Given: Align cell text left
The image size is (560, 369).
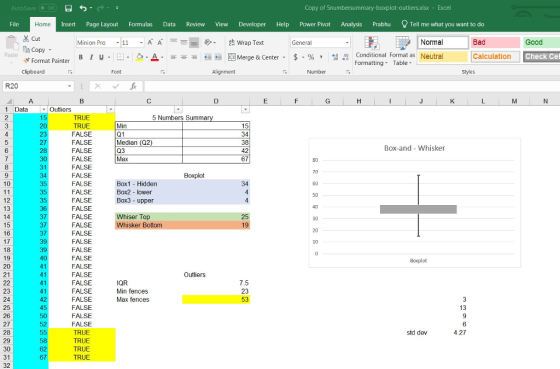Looking at the screenshot, I should click(x=174, y=57).
